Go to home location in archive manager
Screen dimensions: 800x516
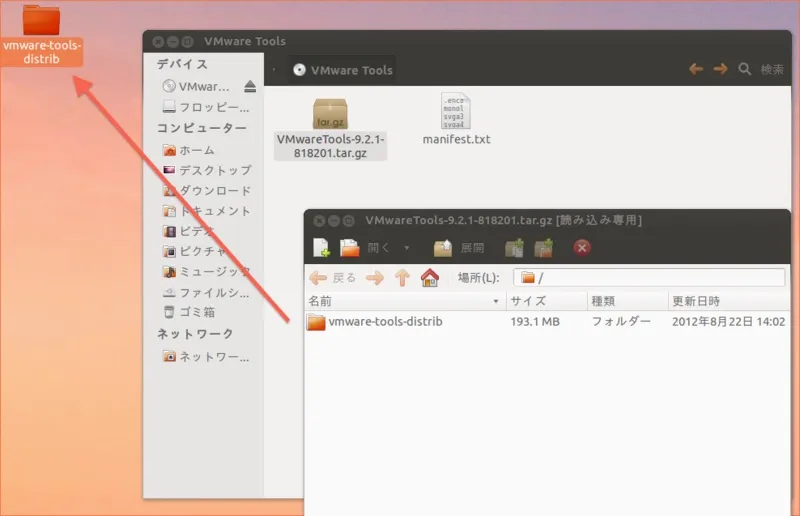pos(430,278)
